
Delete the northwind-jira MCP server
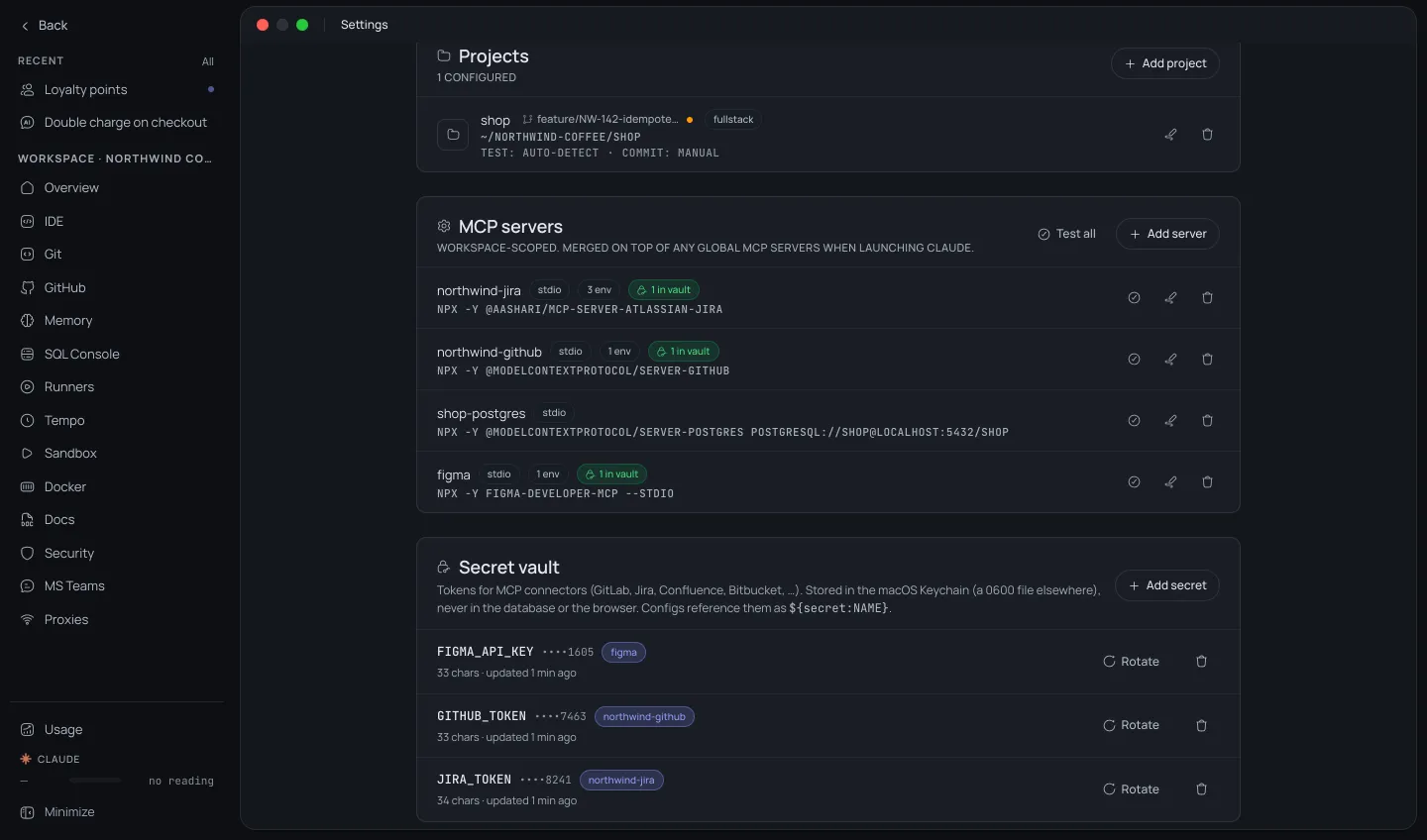tap(1207, 298)
